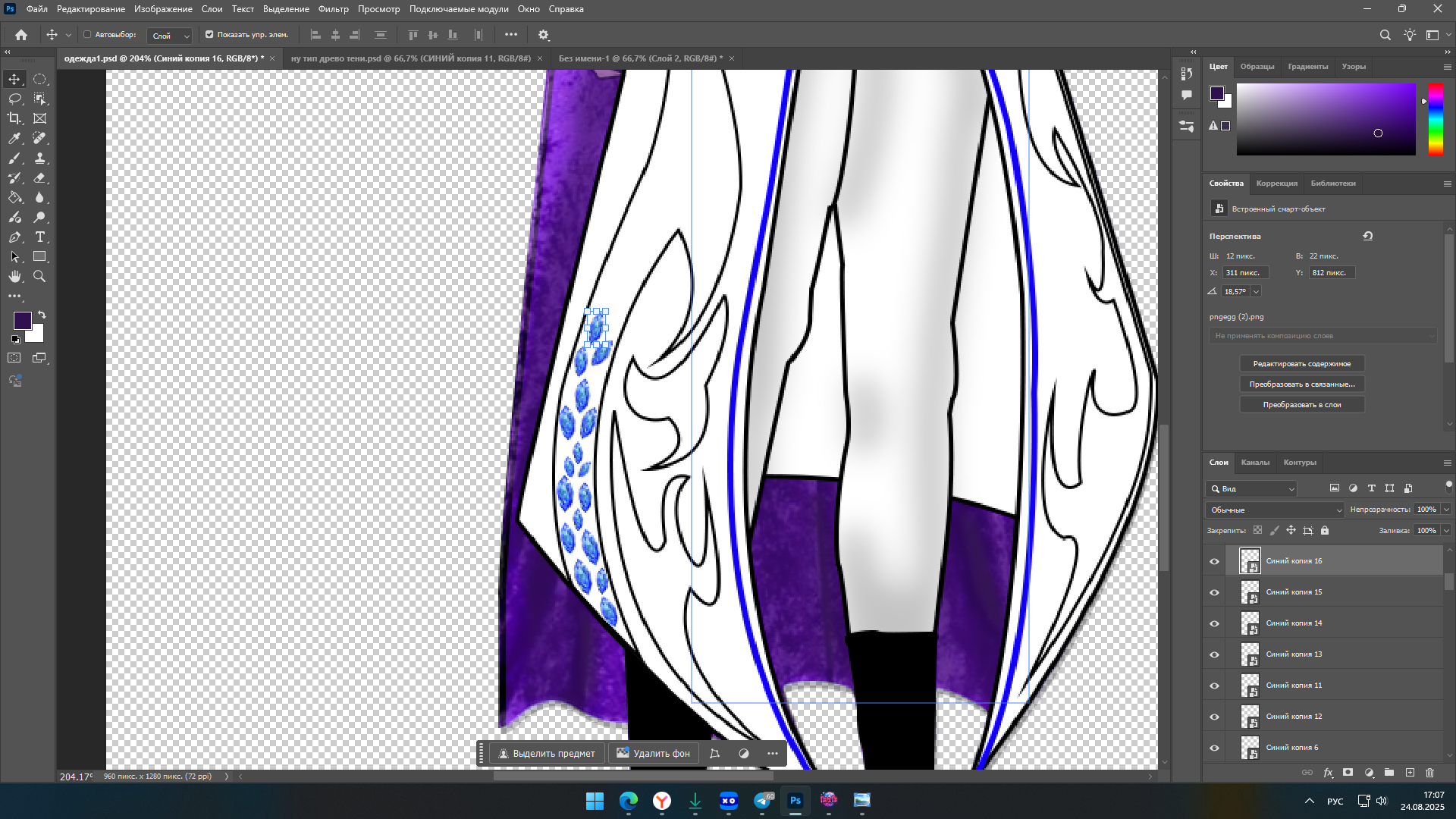Click the Удалить фон button
The width and height of the screenshot is (1456, 819).
point(653,753)
